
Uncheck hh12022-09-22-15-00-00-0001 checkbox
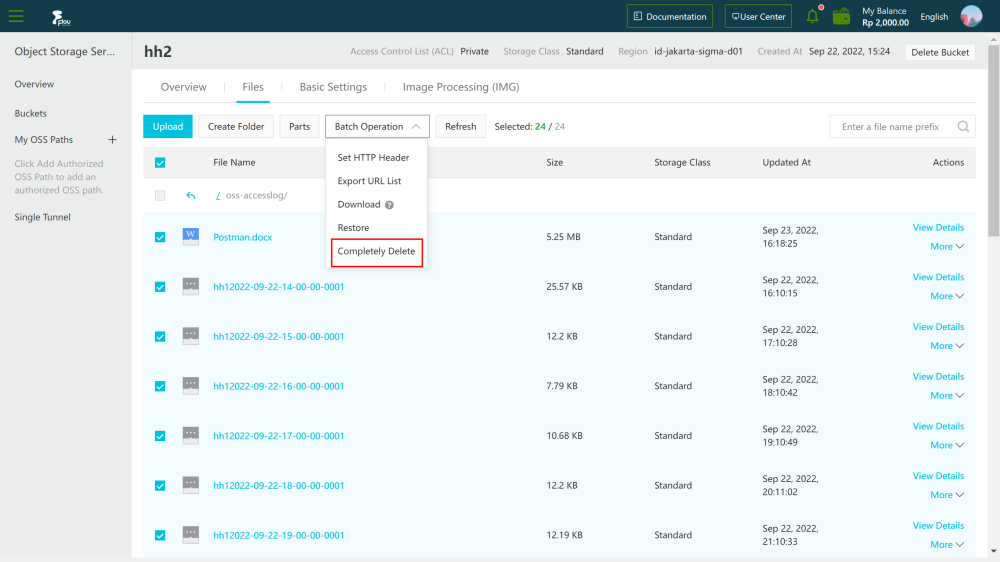pos(160,336)
